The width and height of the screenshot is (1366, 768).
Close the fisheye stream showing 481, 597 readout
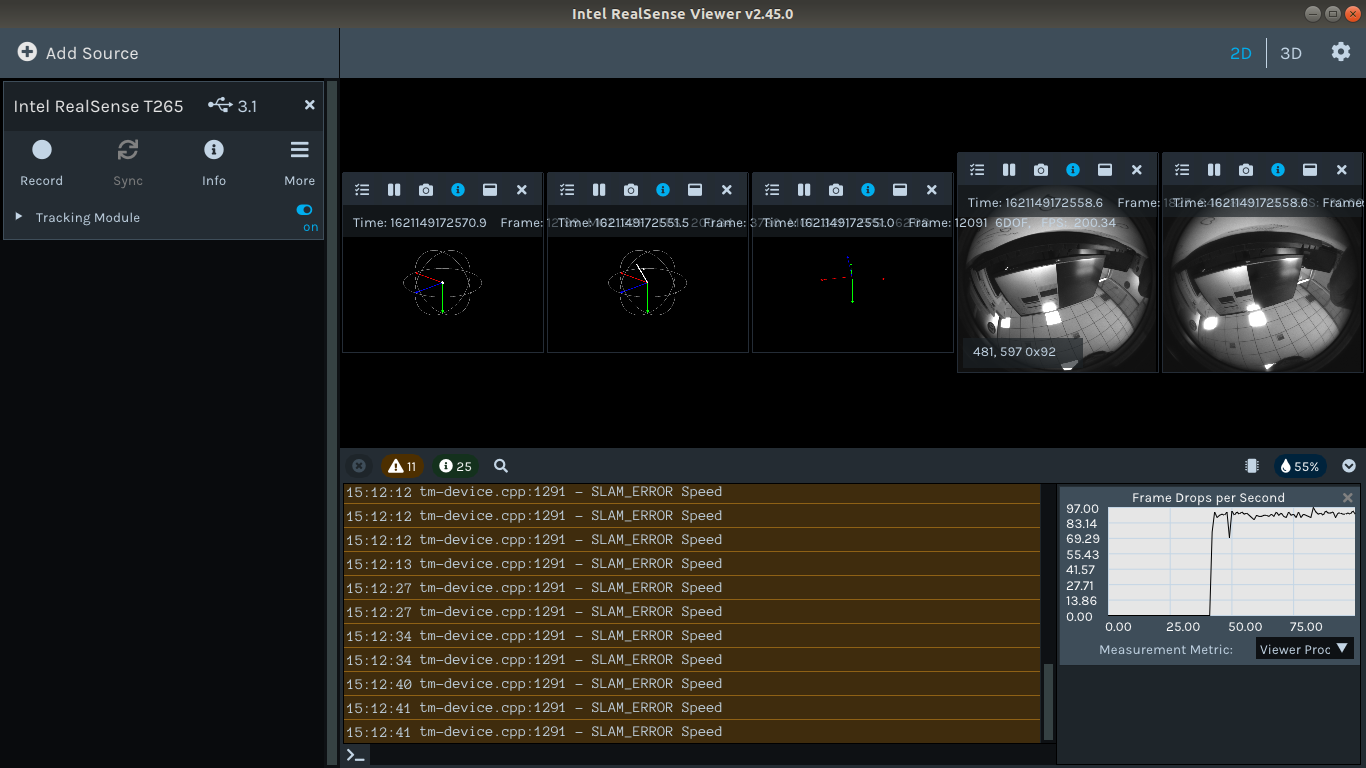point(1137,170)
